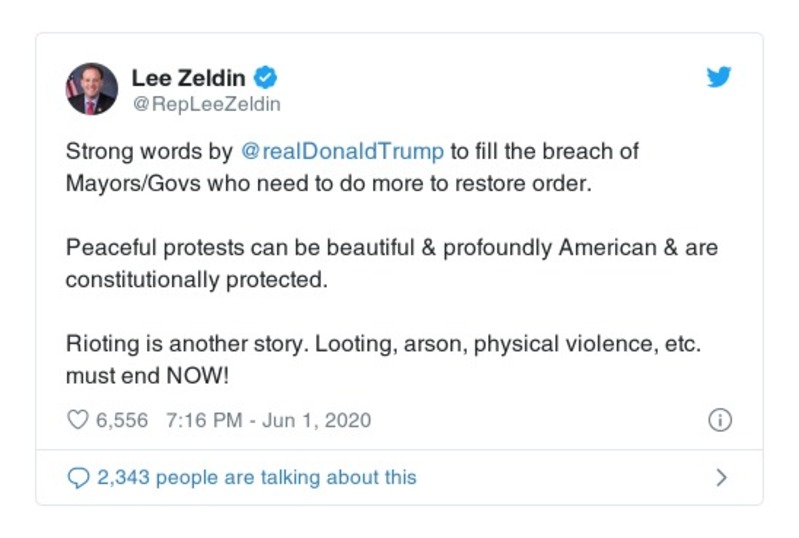Click the 6,556 likes count
Screen dimensions: 799x538
(x=122, y=420)
